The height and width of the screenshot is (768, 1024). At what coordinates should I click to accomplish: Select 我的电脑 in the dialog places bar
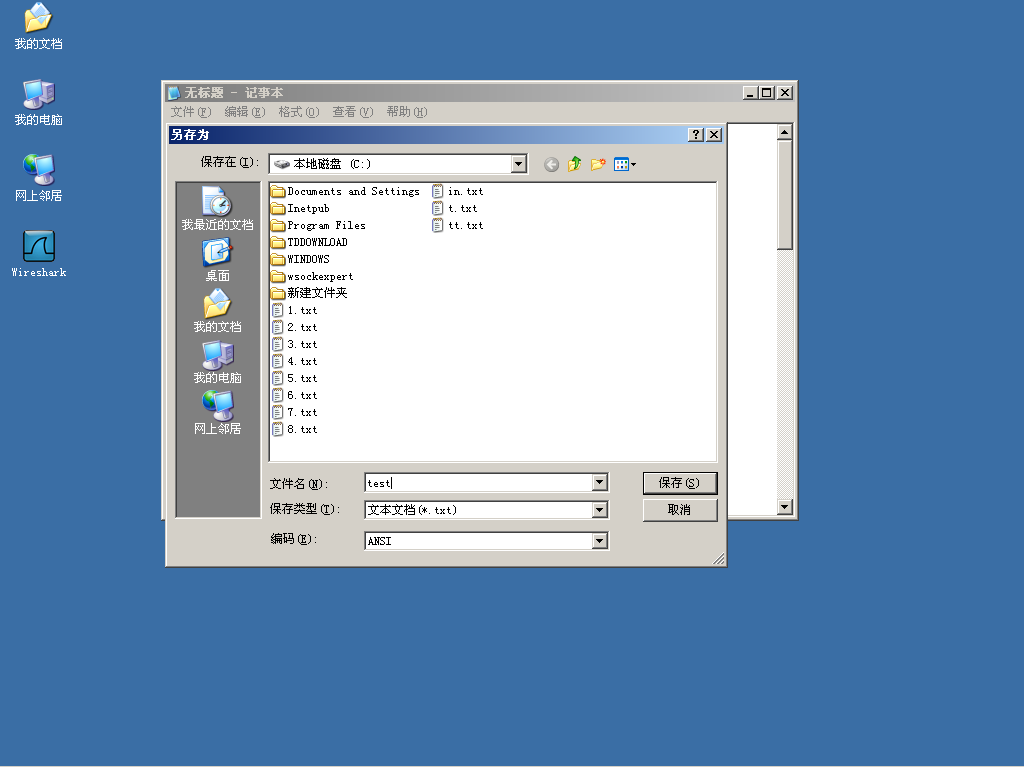tap(217, 362)
